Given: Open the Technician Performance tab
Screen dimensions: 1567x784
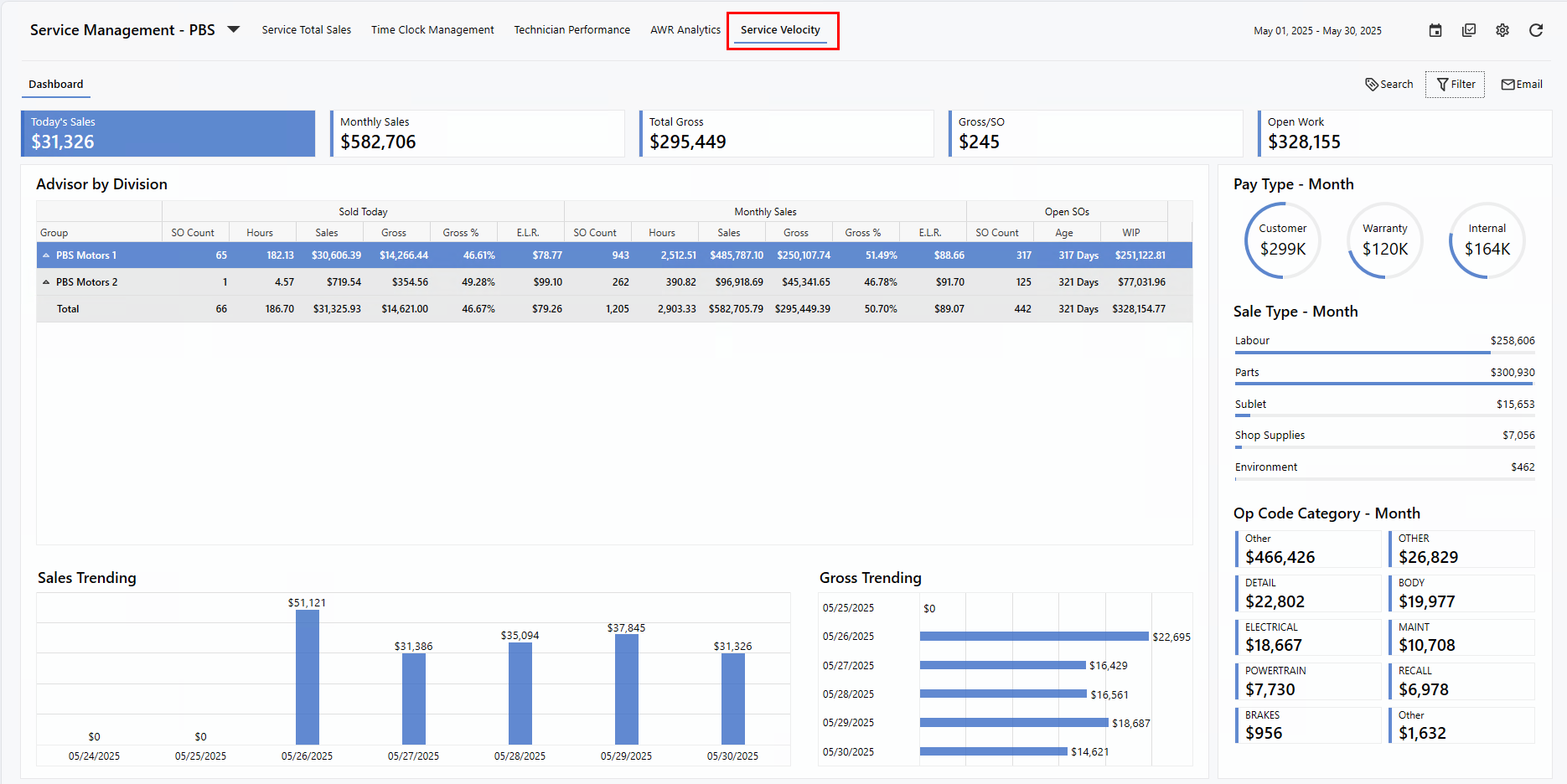Looking at the screenshot, I should 571,30.
